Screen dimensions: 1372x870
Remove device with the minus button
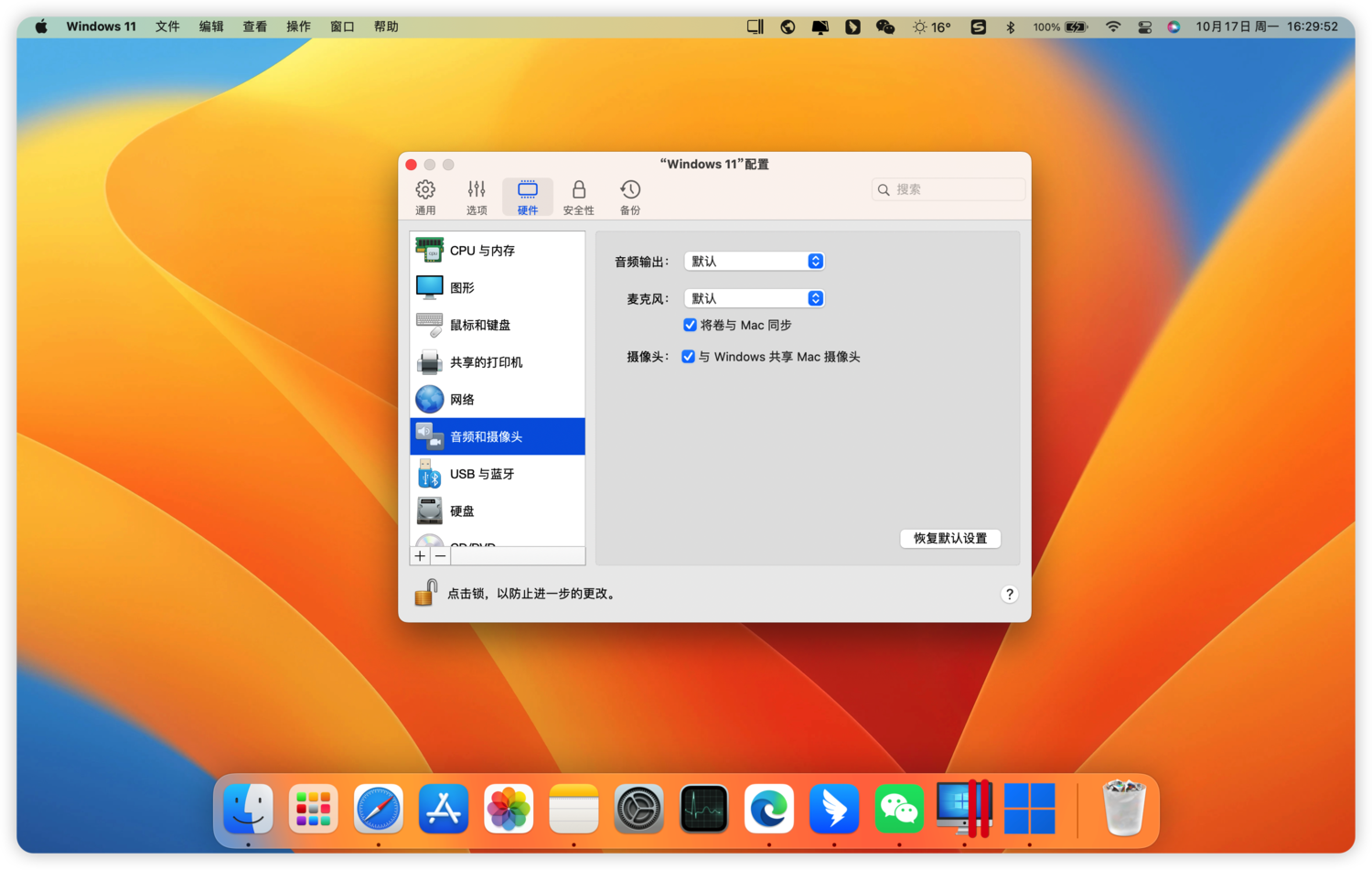pyautogui.click(x=440, y=556)
